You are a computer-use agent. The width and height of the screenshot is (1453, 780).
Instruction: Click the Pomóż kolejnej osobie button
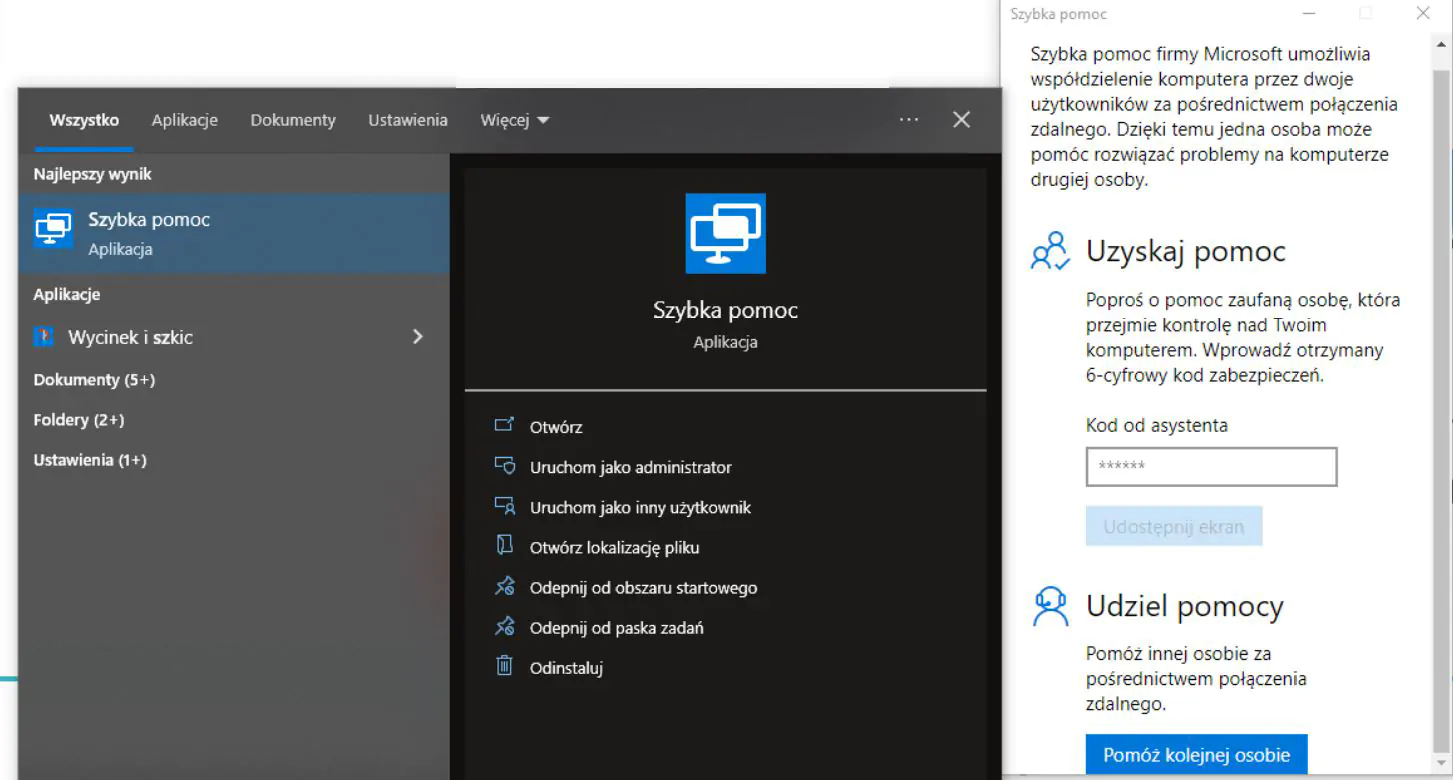[x=1196, y=755]
